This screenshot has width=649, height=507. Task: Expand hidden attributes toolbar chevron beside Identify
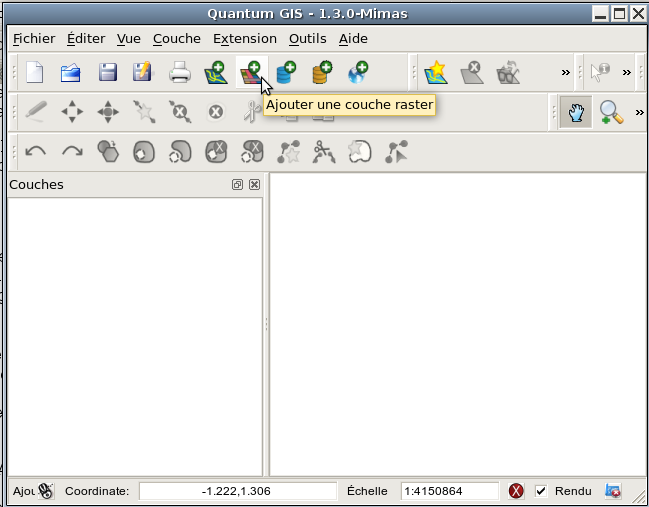627,72
